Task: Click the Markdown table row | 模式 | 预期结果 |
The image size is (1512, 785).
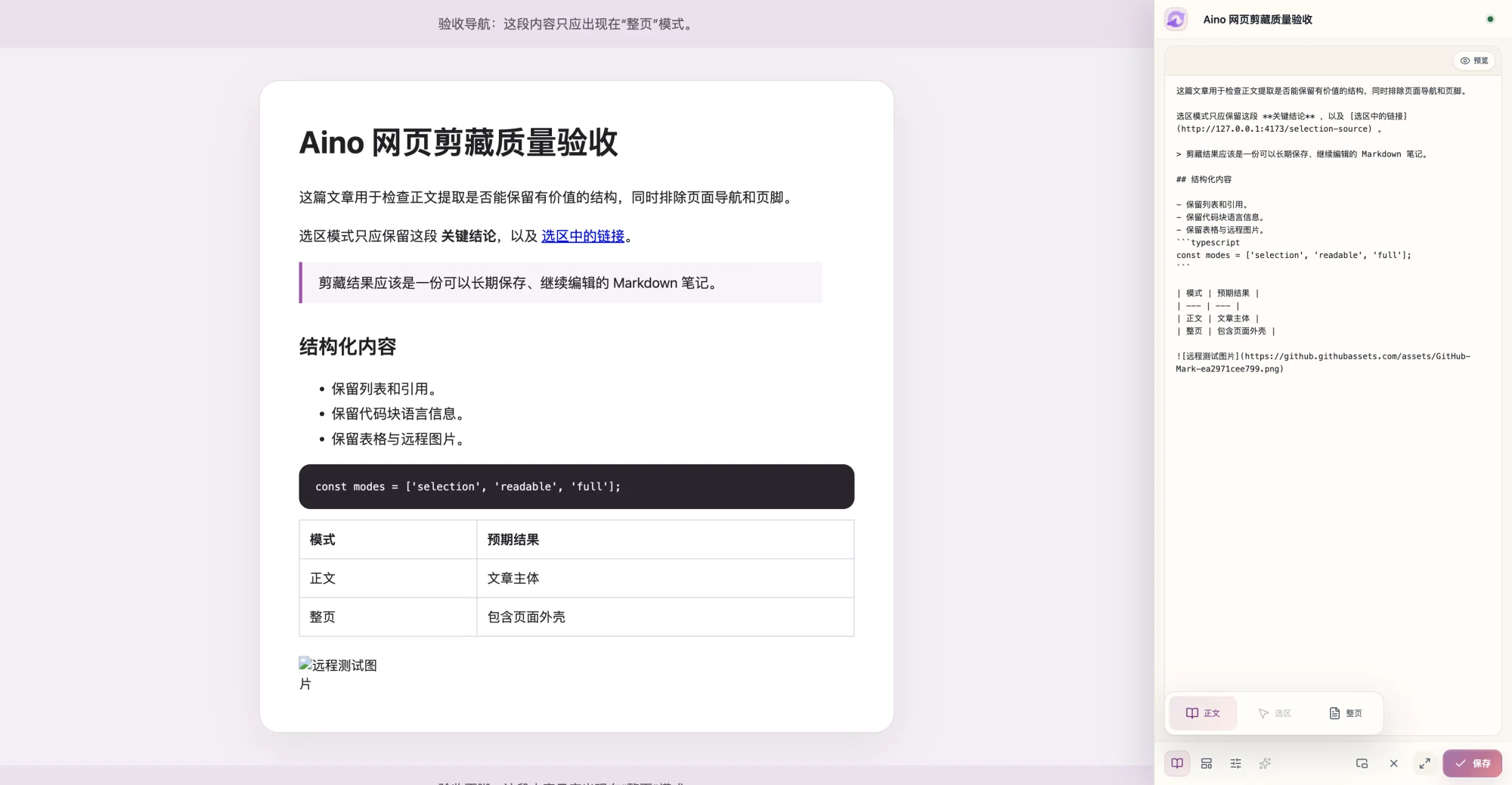Action: (1217, 293)
